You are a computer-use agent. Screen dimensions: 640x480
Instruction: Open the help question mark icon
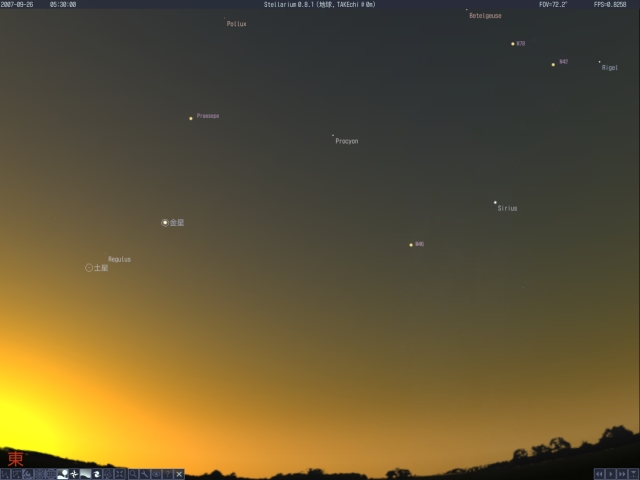167,474
